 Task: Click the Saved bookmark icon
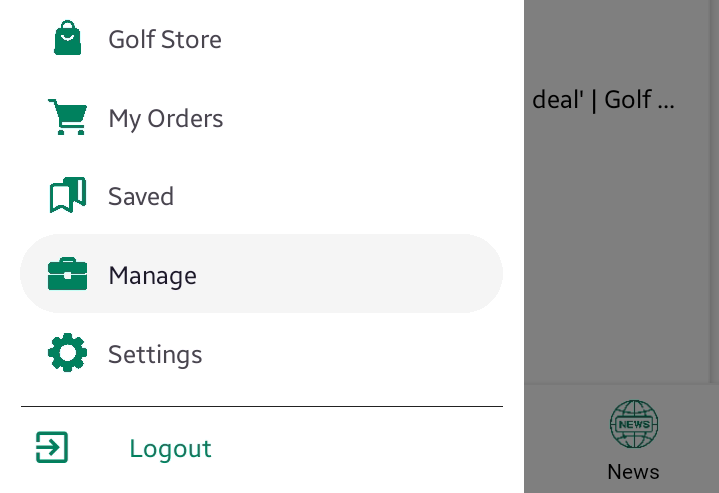pos(67,196)
